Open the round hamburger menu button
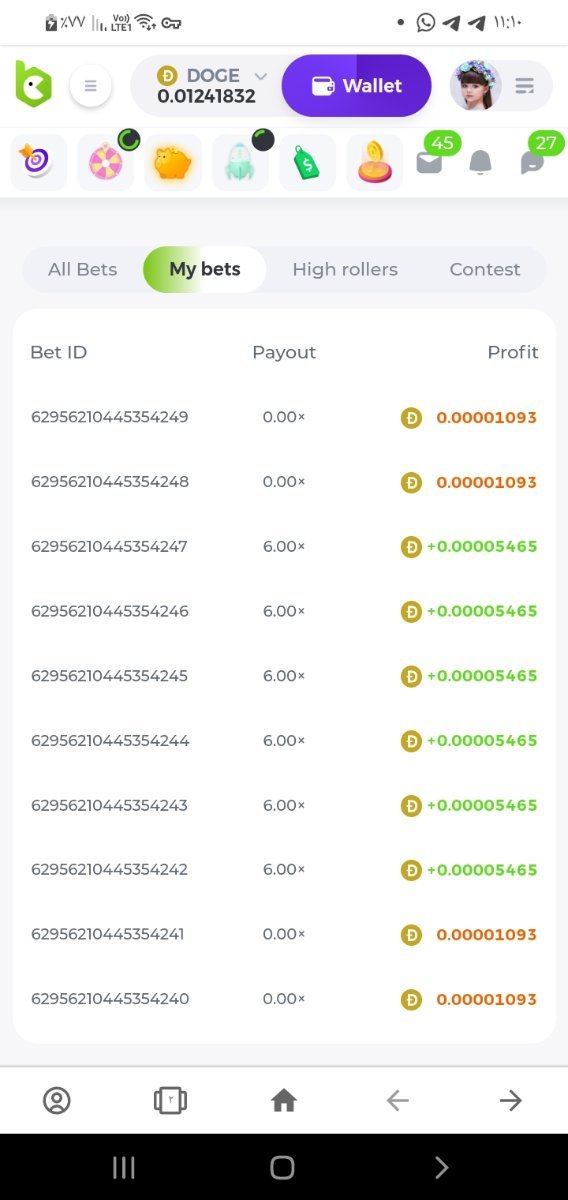568x1200 pixels. [x=90, y=86]
